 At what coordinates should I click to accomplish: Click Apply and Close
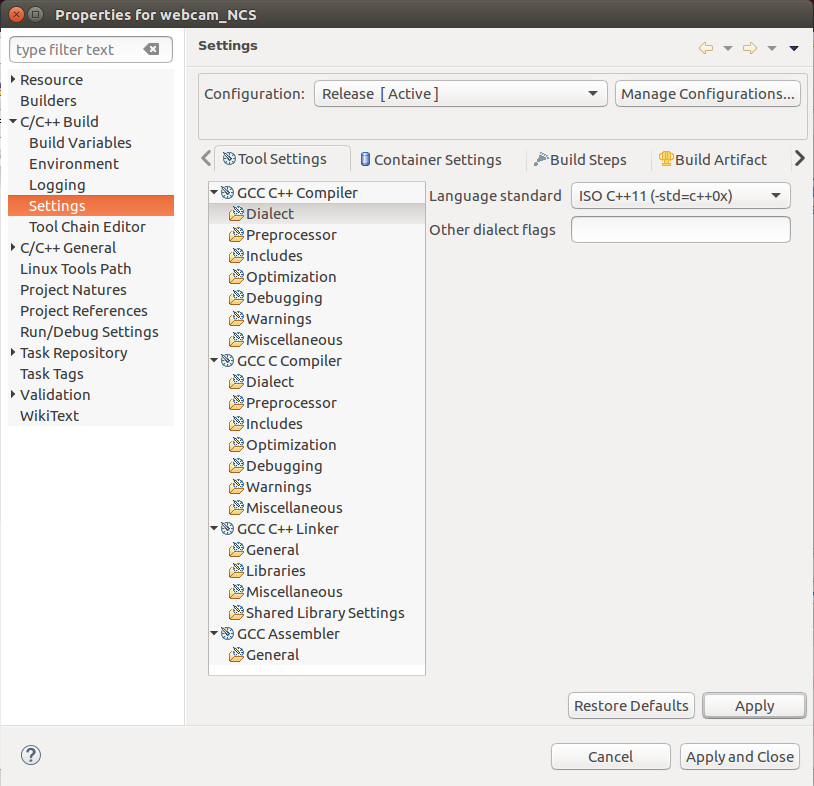pyautogui.click(x=739, y=756)
